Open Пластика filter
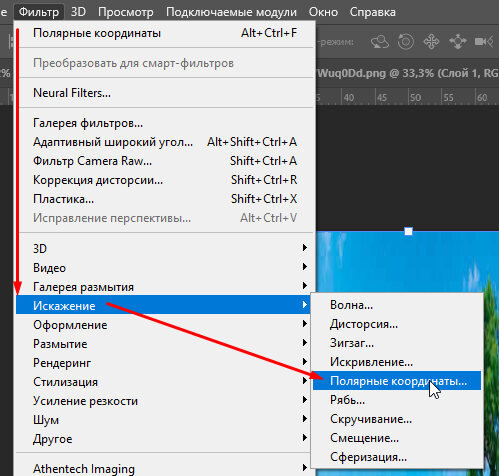 (x=165, y=199)
